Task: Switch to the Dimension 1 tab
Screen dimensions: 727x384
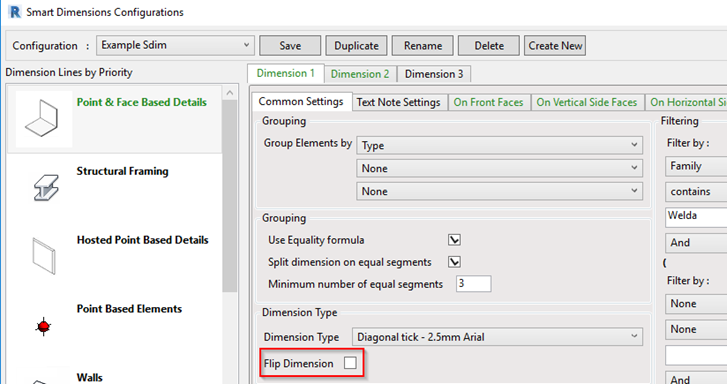Action: [x=286, y=73]
